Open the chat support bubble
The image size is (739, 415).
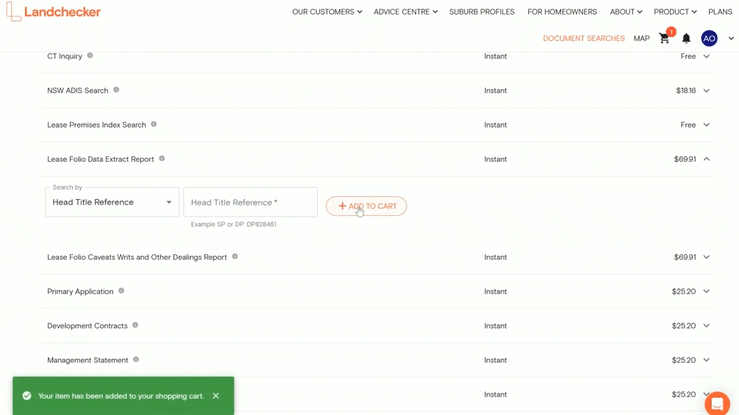coord(717,403)
